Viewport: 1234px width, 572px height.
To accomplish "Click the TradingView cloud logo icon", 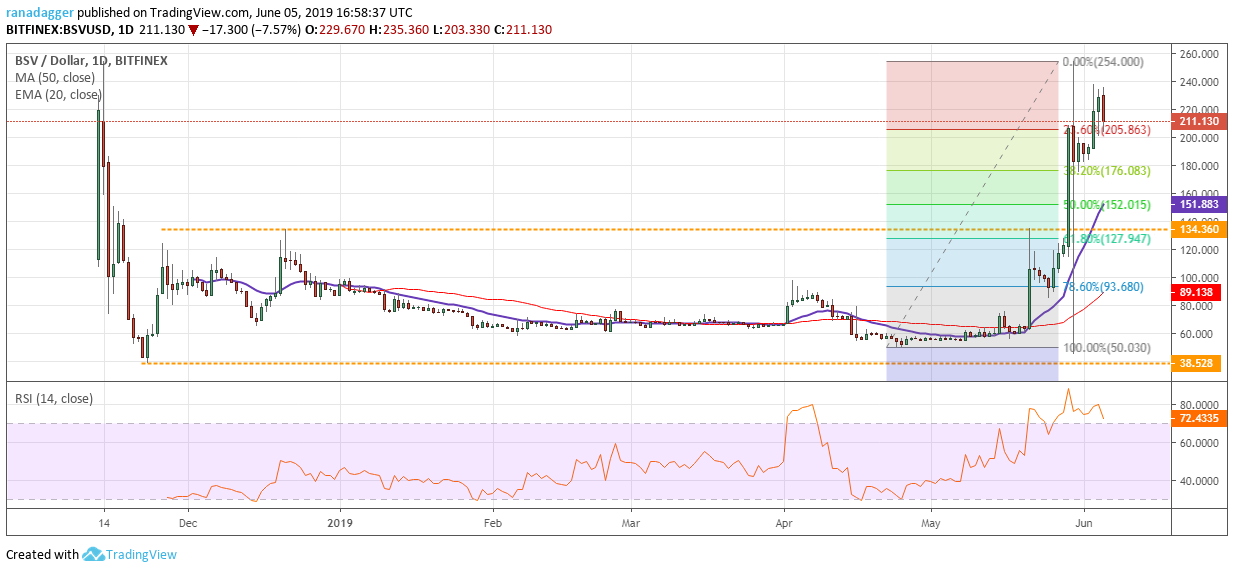I will point(95,554).
